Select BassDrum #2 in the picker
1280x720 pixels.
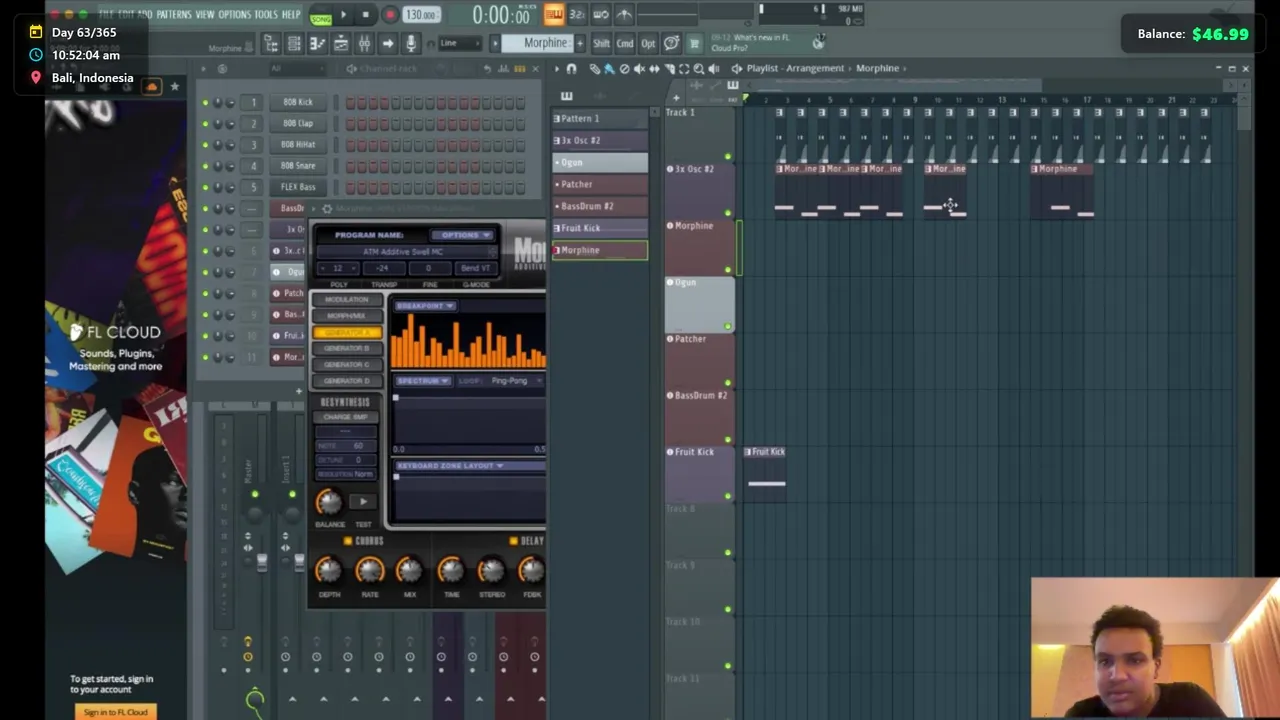point(600,206)
